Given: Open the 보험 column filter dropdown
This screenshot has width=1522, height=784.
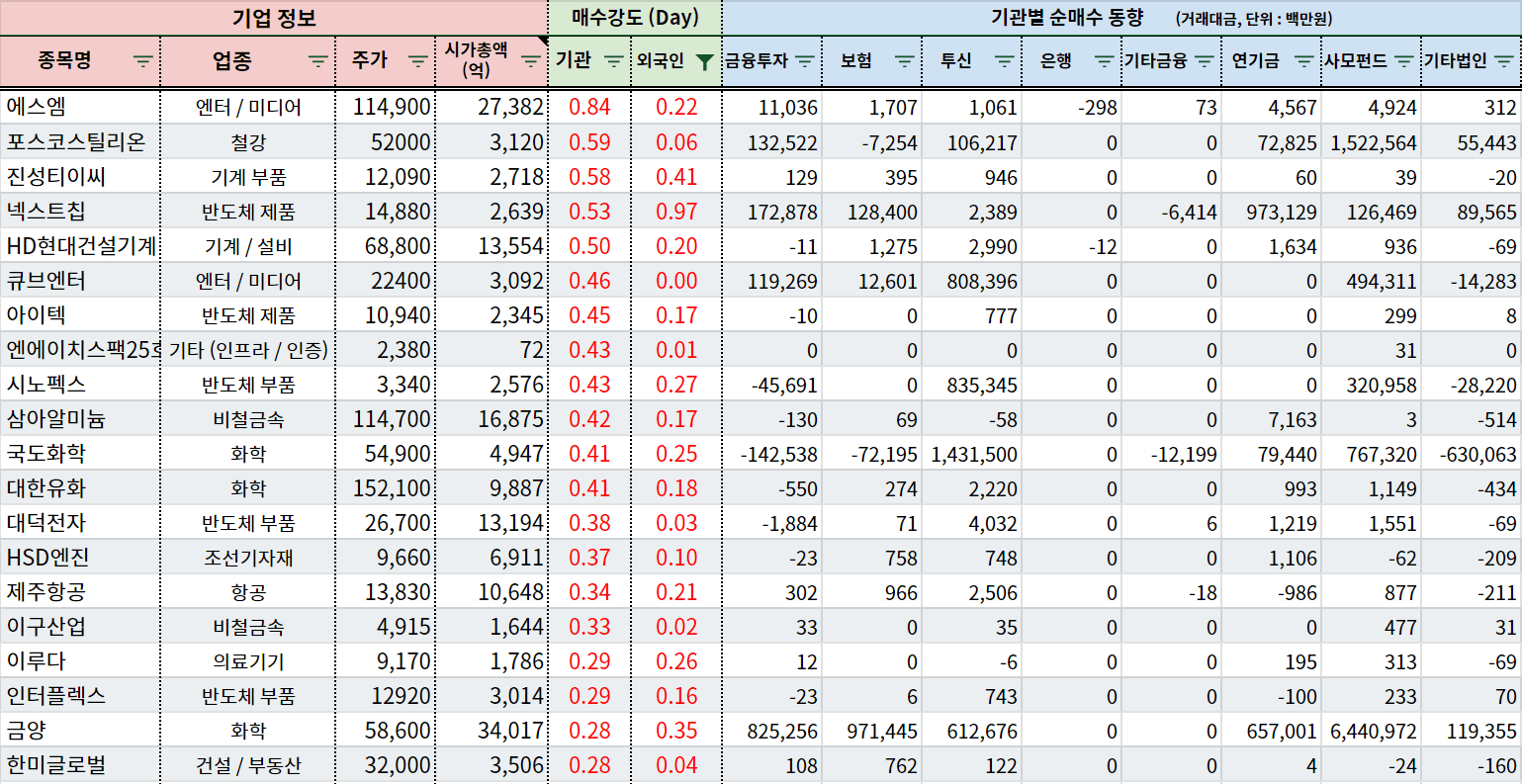Looking at the screenshot, I should (x=904, y=61).
